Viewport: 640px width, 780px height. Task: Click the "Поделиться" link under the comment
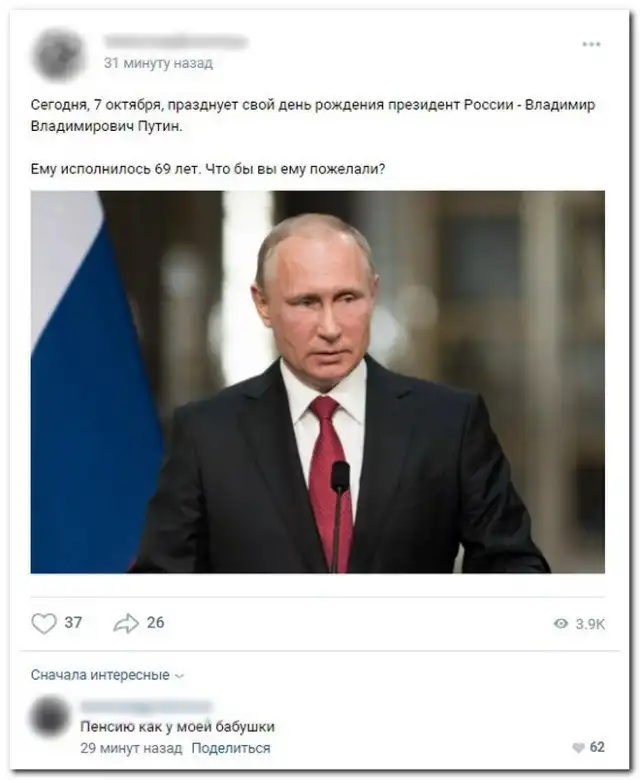(x=230, y=748)
